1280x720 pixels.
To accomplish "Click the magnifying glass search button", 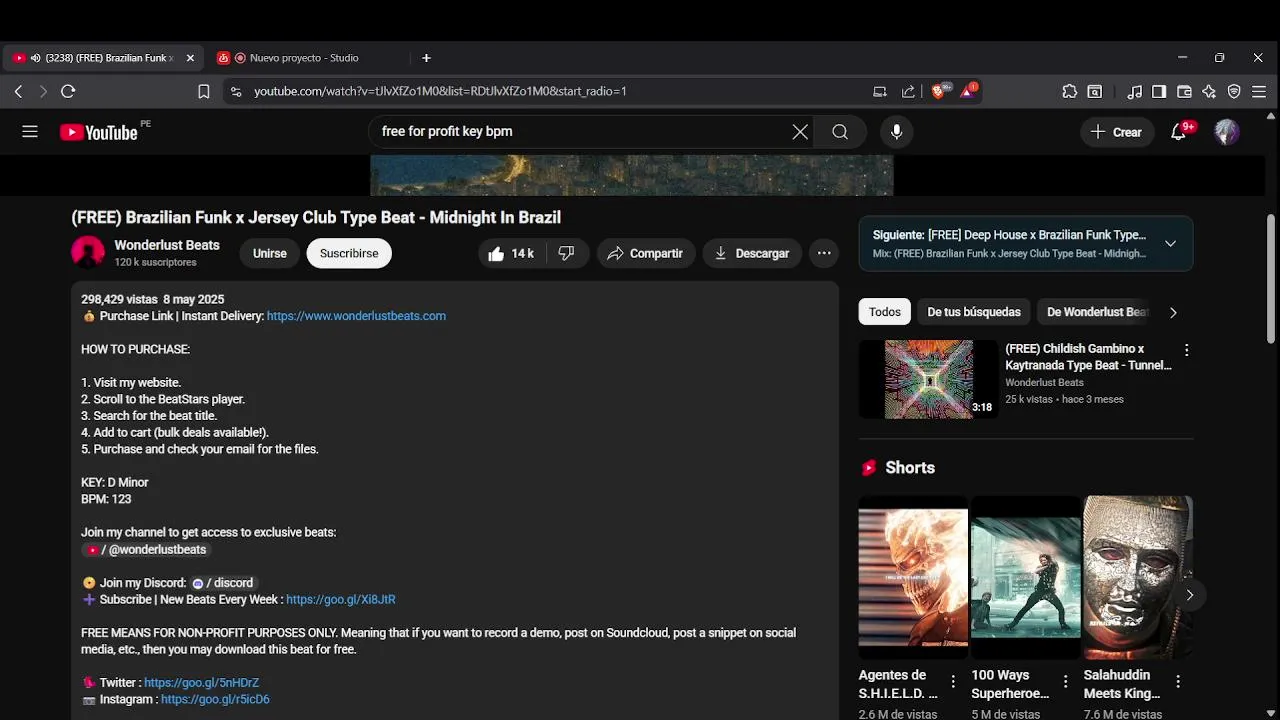I will (x=840, y=131).
